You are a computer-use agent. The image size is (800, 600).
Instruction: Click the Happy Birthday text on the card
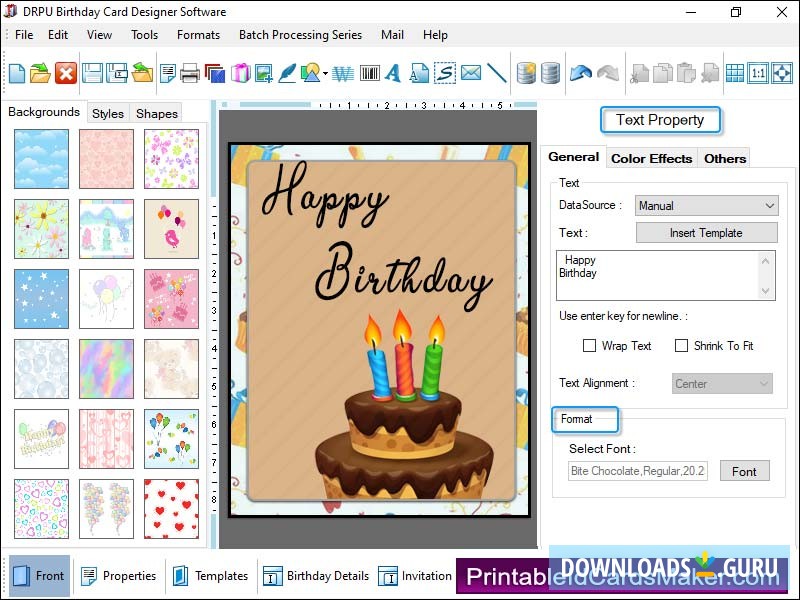pos(377,237)
